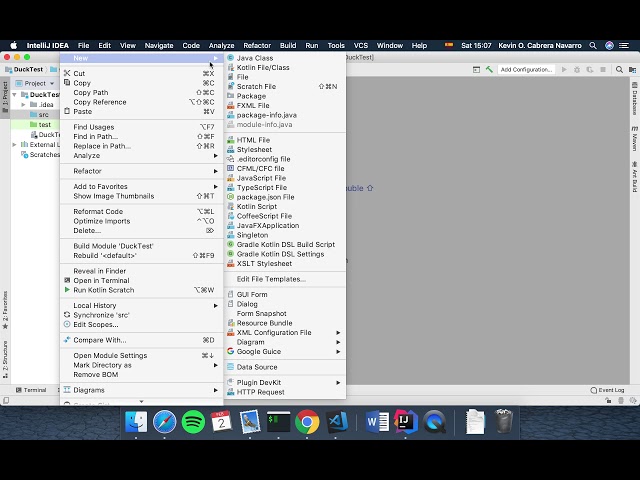The height and width of the screenshot is (480, 640).
Task: Click the XSLT Stylesheet icon
Action: 231,263
